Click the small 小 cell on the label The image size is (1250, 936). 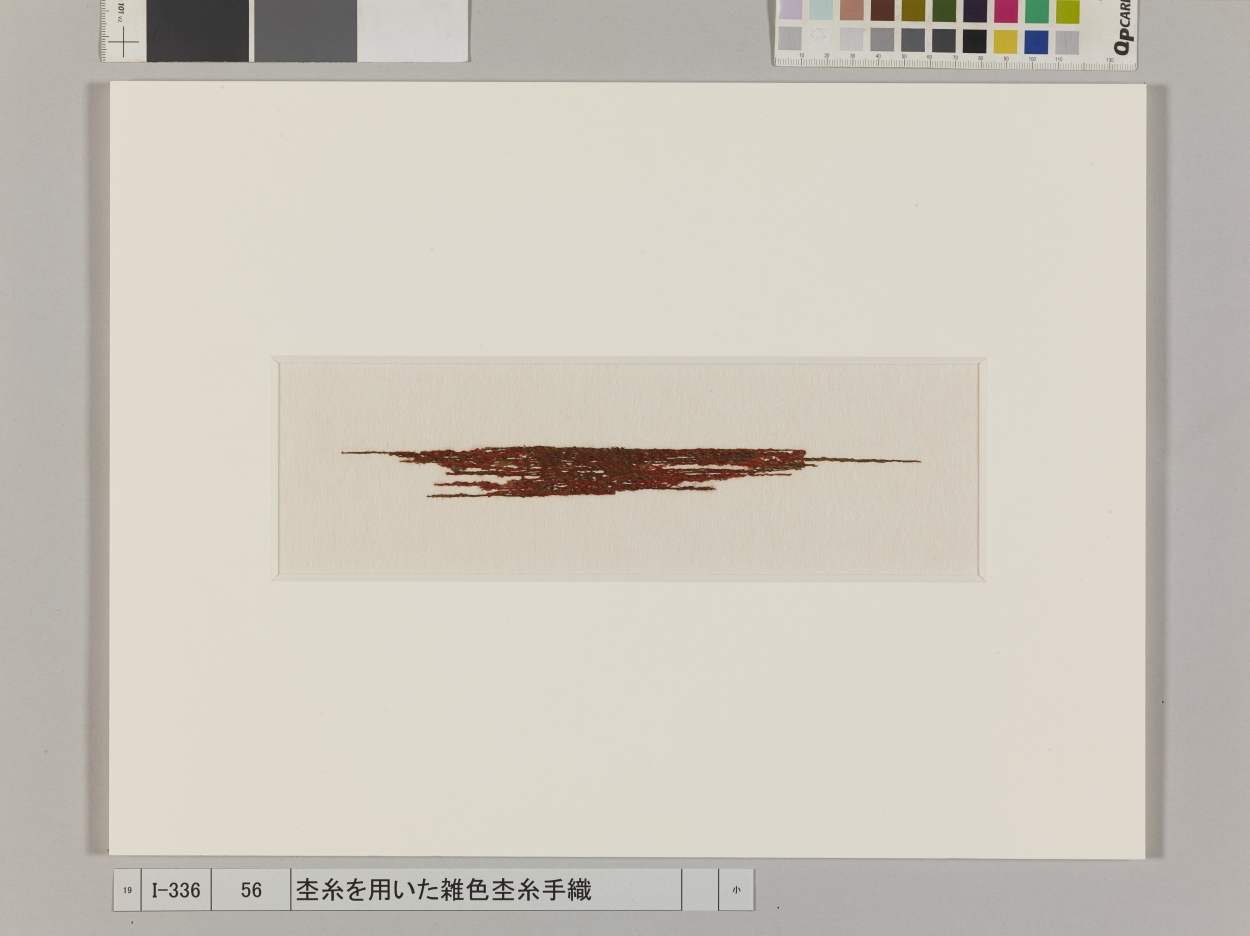(736, 890)
